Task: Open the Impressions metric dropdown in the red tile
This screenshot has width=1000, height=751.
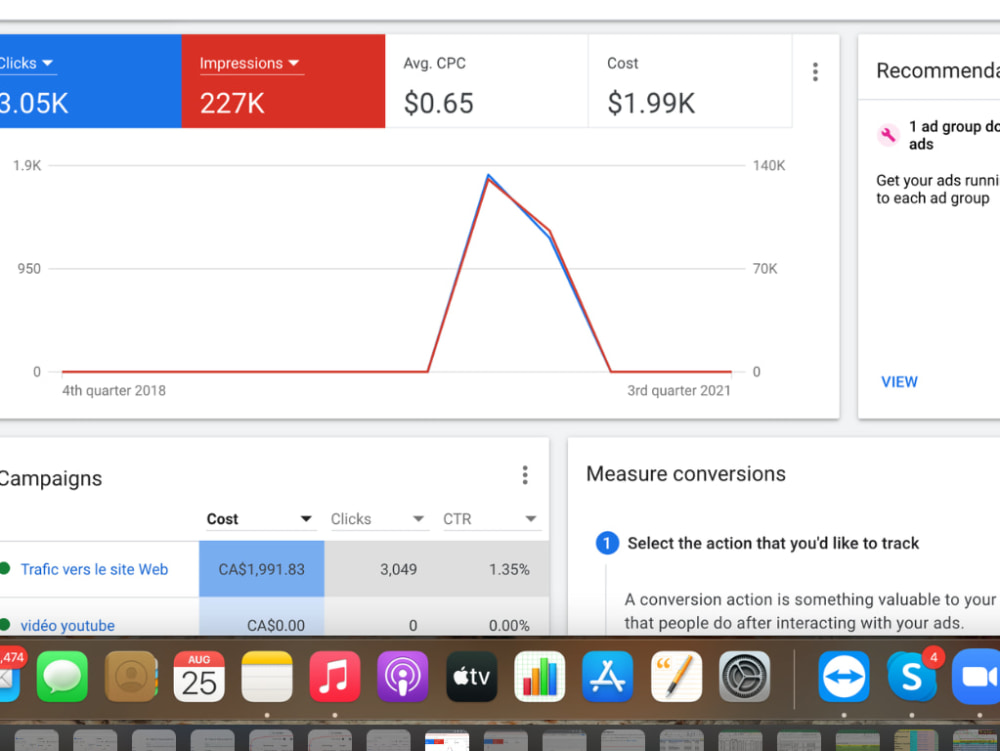Action: [x=250, y=63]
